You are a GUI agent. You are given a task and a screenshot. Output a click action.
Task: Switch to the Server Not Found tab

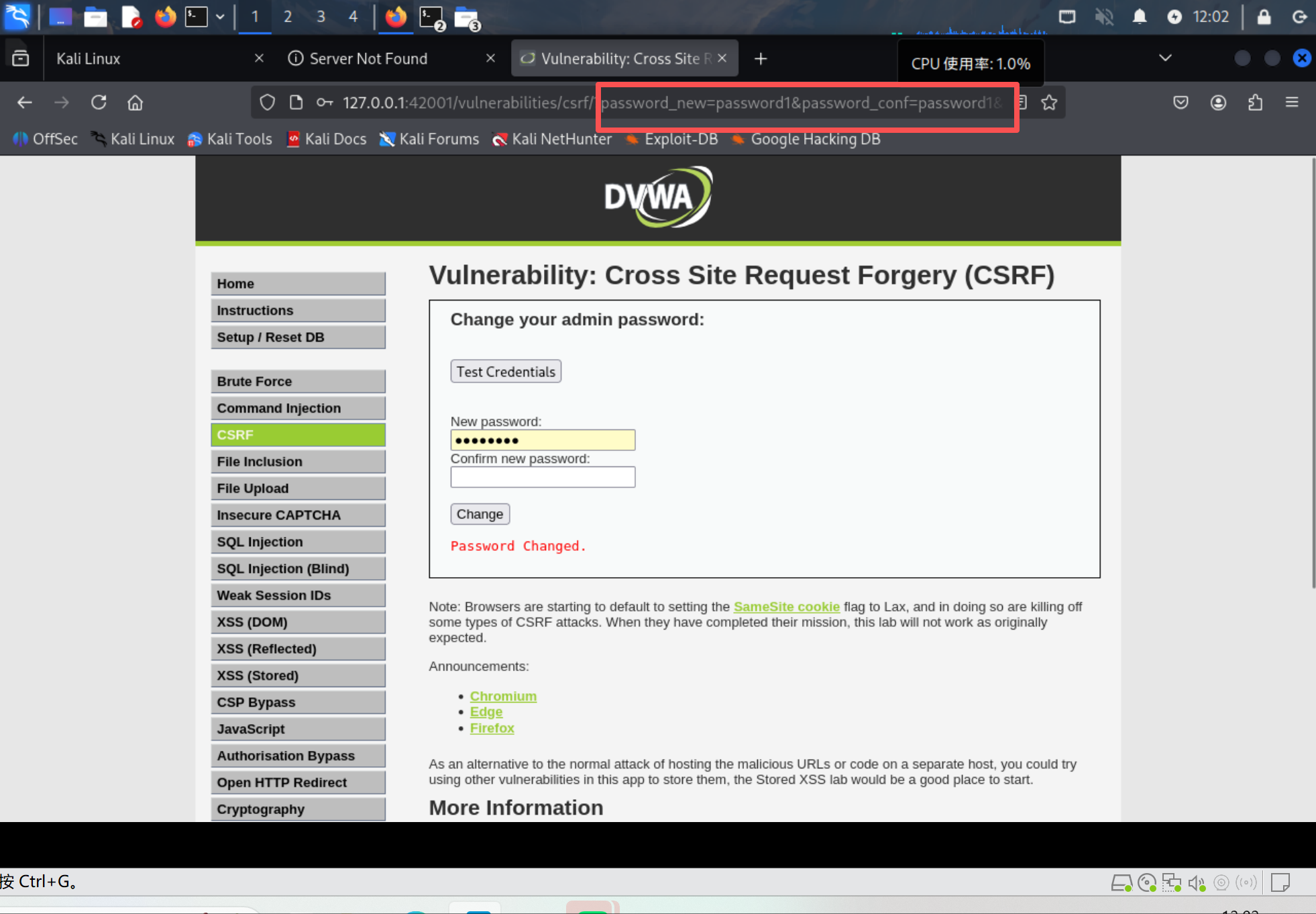tap(369, 58)
